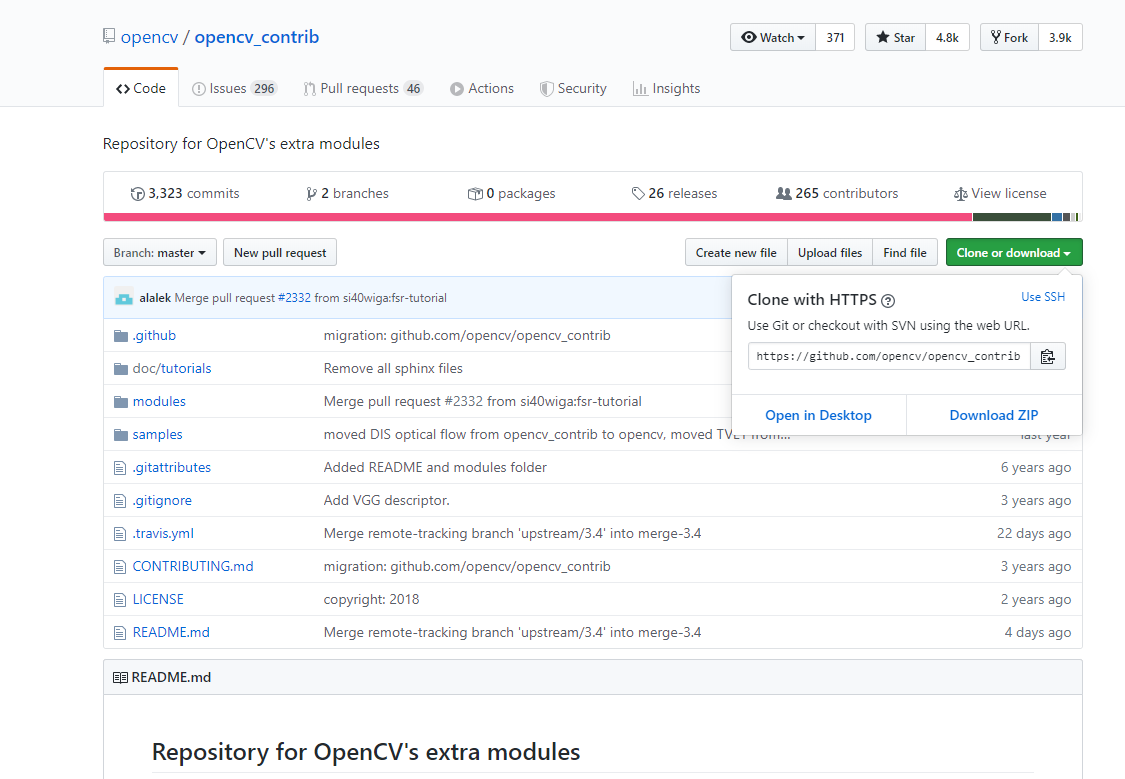Open the Watch dropdown

tap(773, 37)
